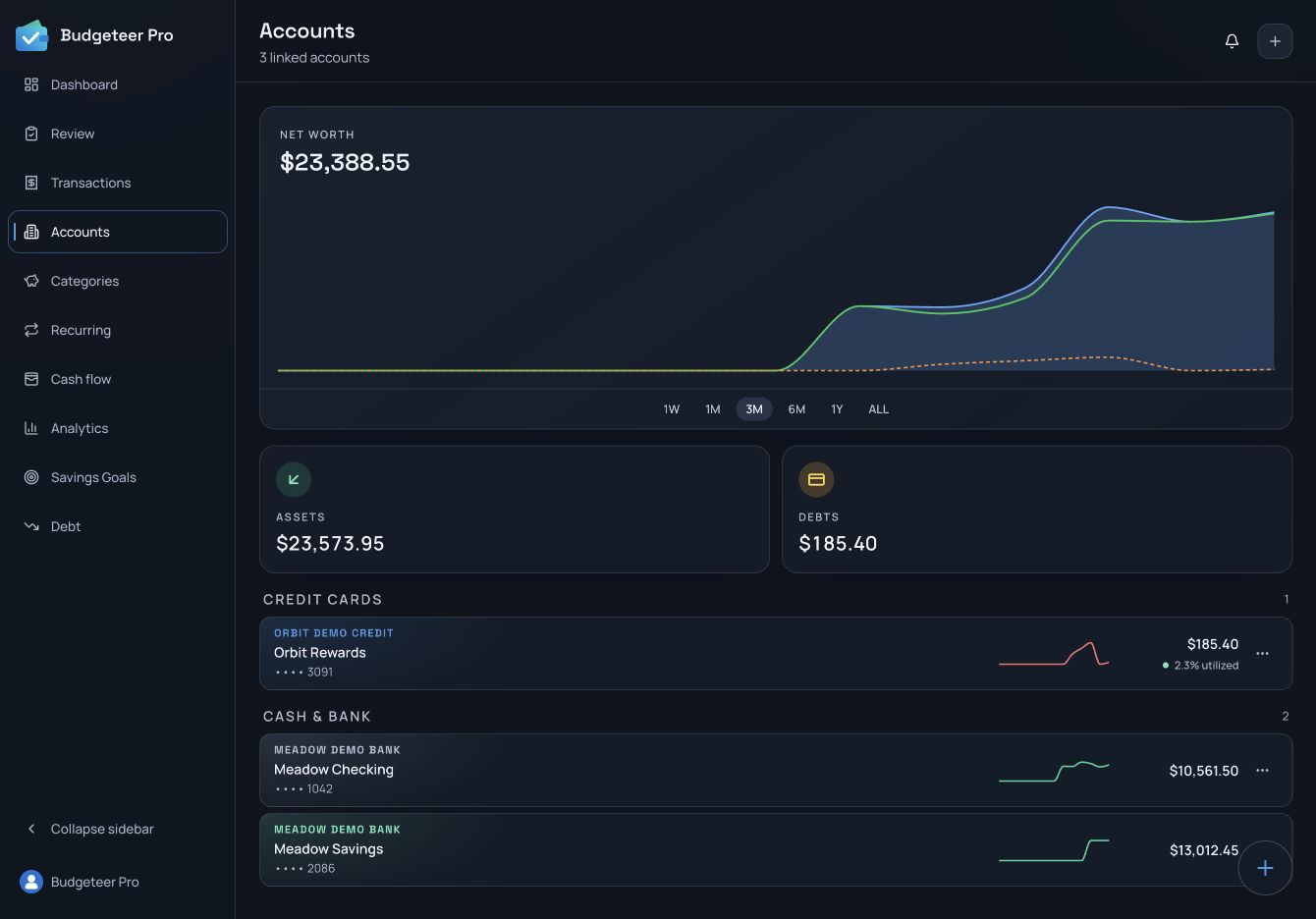Open the Meadow Checking account row

tap(776, 771)
